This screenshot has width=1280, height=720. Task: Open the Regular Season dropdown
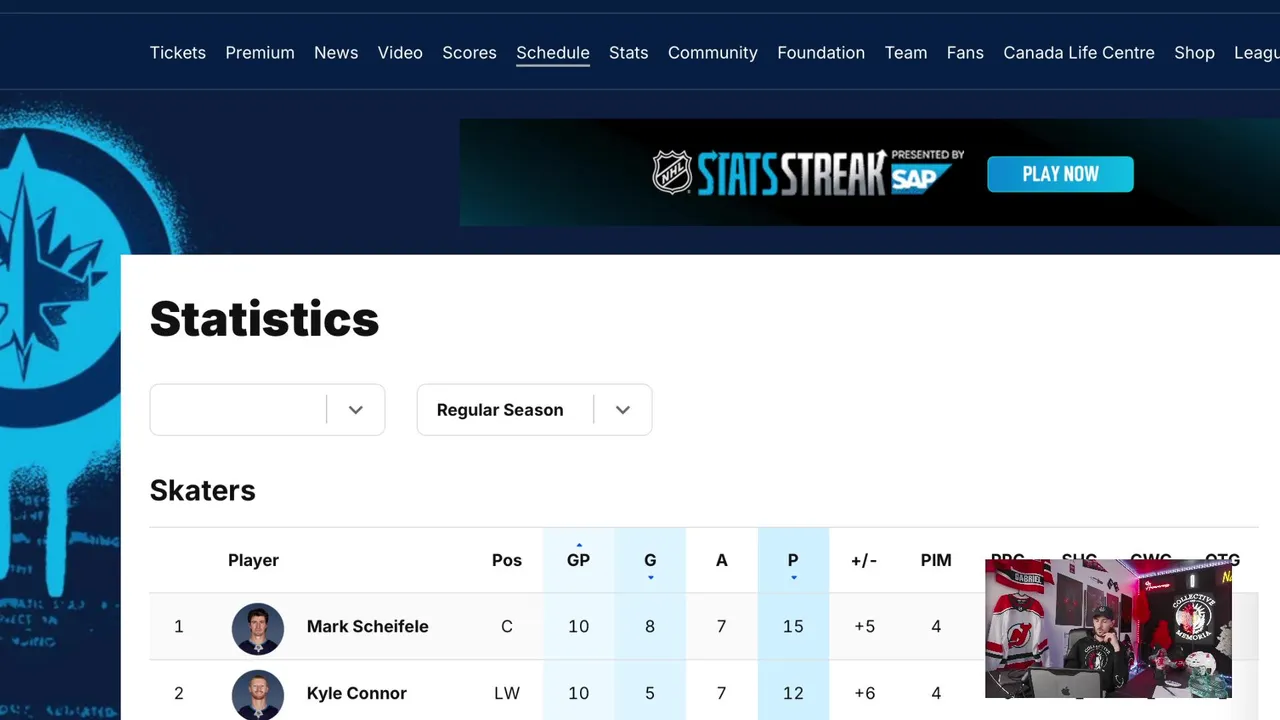(534, 410)
